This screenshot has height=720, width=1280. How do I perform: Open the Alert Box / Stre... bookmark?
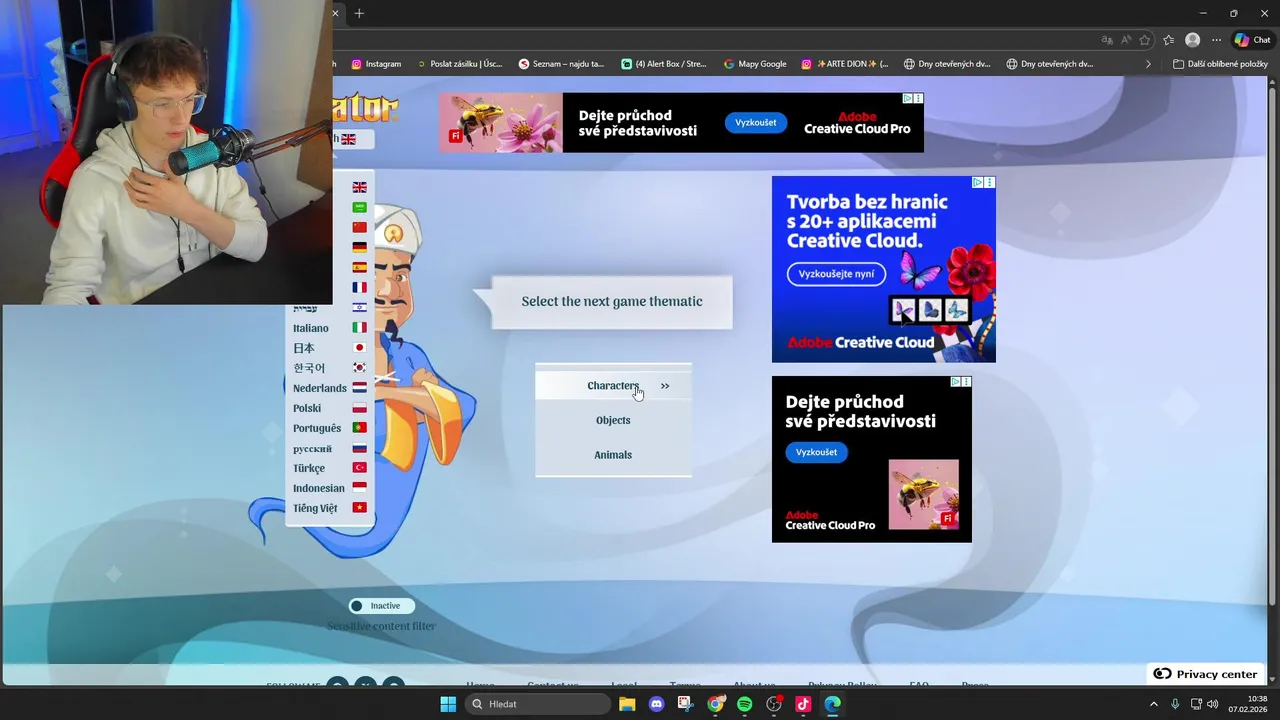click(664, 64)
